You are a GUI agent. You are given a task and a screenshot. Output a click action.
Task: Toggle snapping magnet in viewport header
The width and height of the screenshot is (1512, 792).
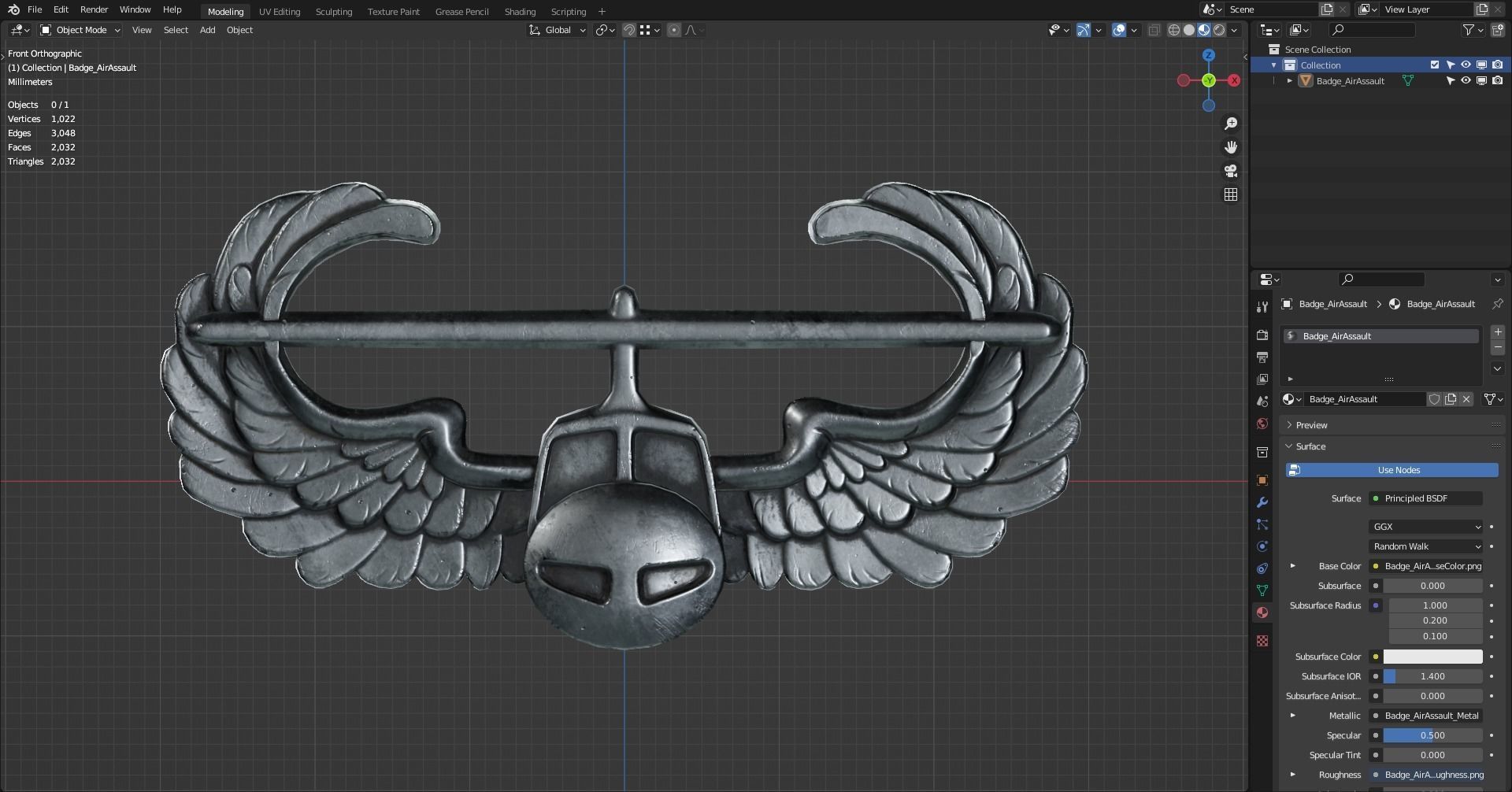pyautogui.click(x=629, y=30)
